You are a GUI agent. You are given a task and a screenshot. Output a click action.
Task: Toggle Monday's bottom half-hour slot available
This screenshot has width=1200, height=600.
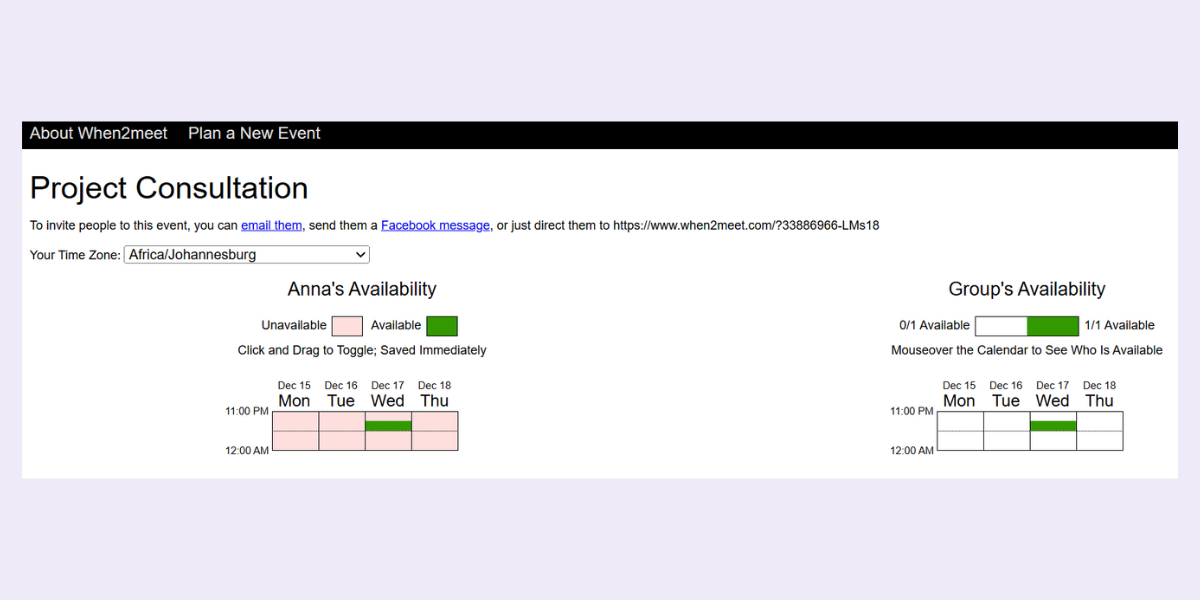tap(294, 441)
